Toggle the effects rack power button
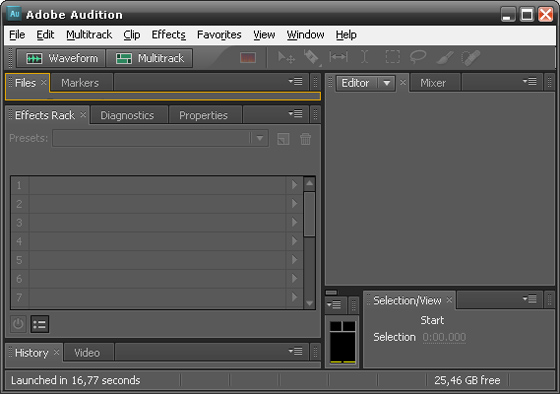This screenshot has height=394, width=560. click(x=18, y=324)
